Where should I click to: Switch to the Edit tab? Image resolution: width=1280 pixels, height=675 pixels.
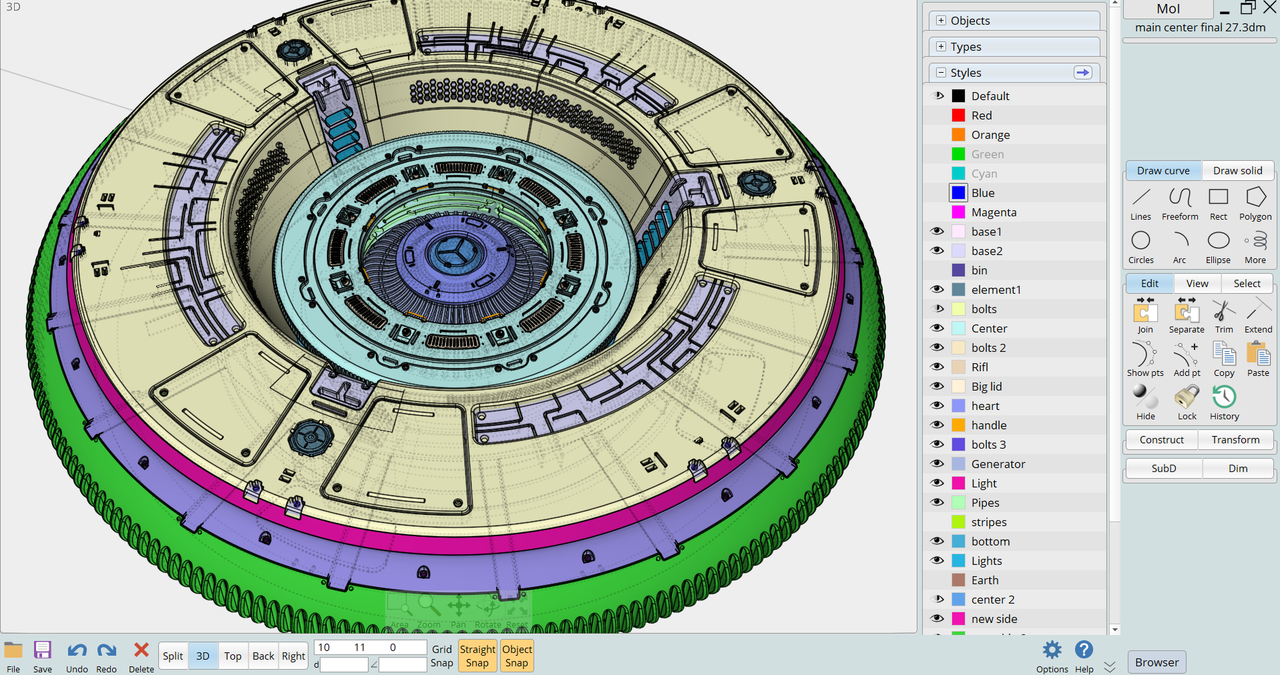(x=1149, y=283)
